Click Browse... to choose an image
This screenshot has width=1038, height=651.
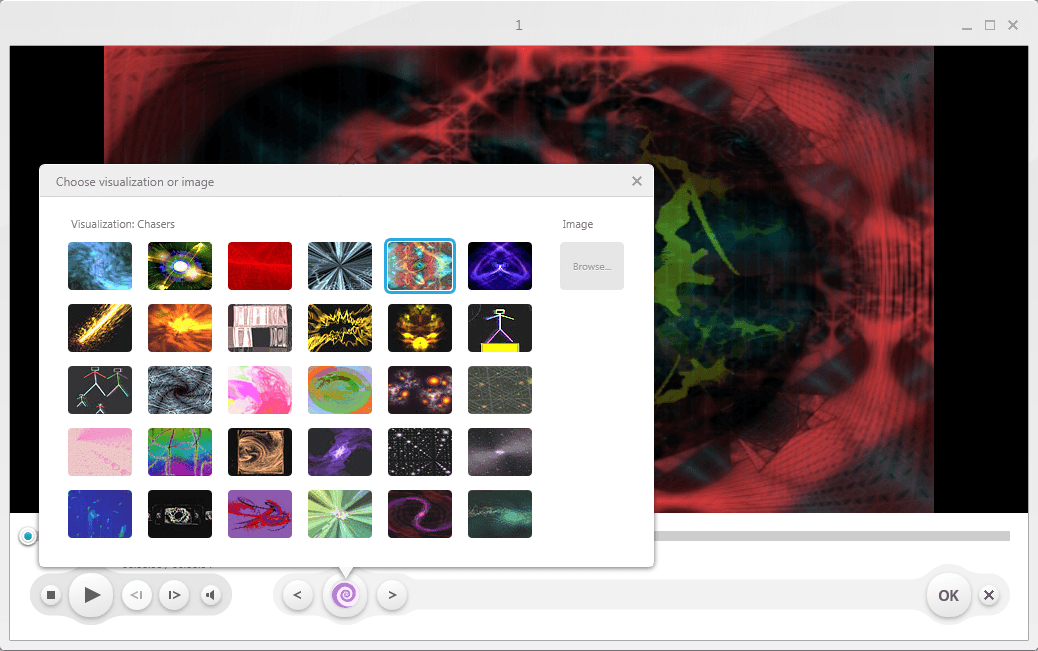(x=592, y=267)
